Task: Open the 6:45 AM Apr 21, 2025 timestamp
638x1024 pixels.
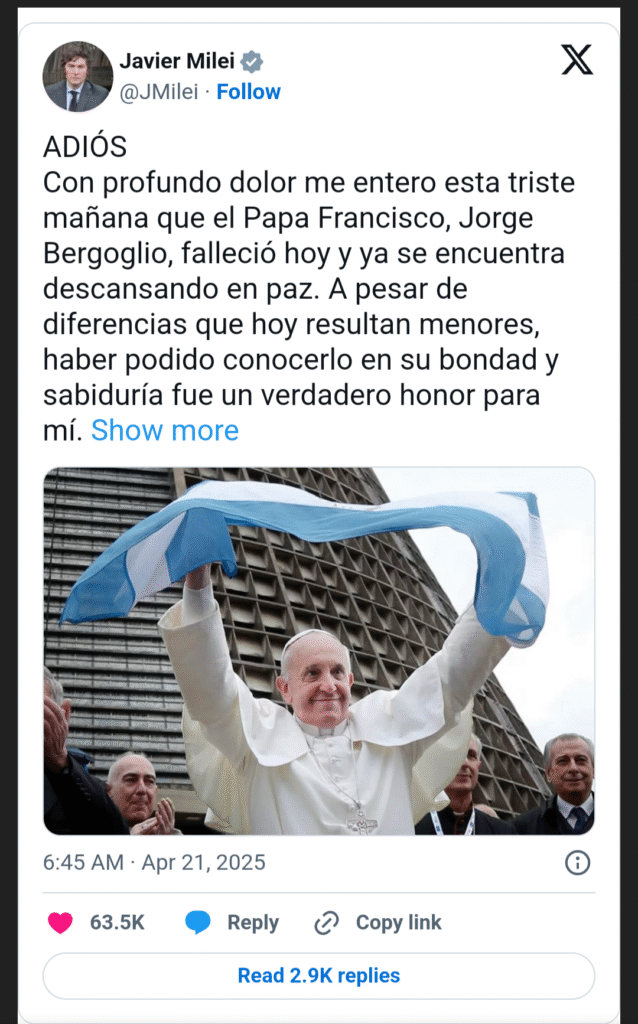Action: click(154, 863)
